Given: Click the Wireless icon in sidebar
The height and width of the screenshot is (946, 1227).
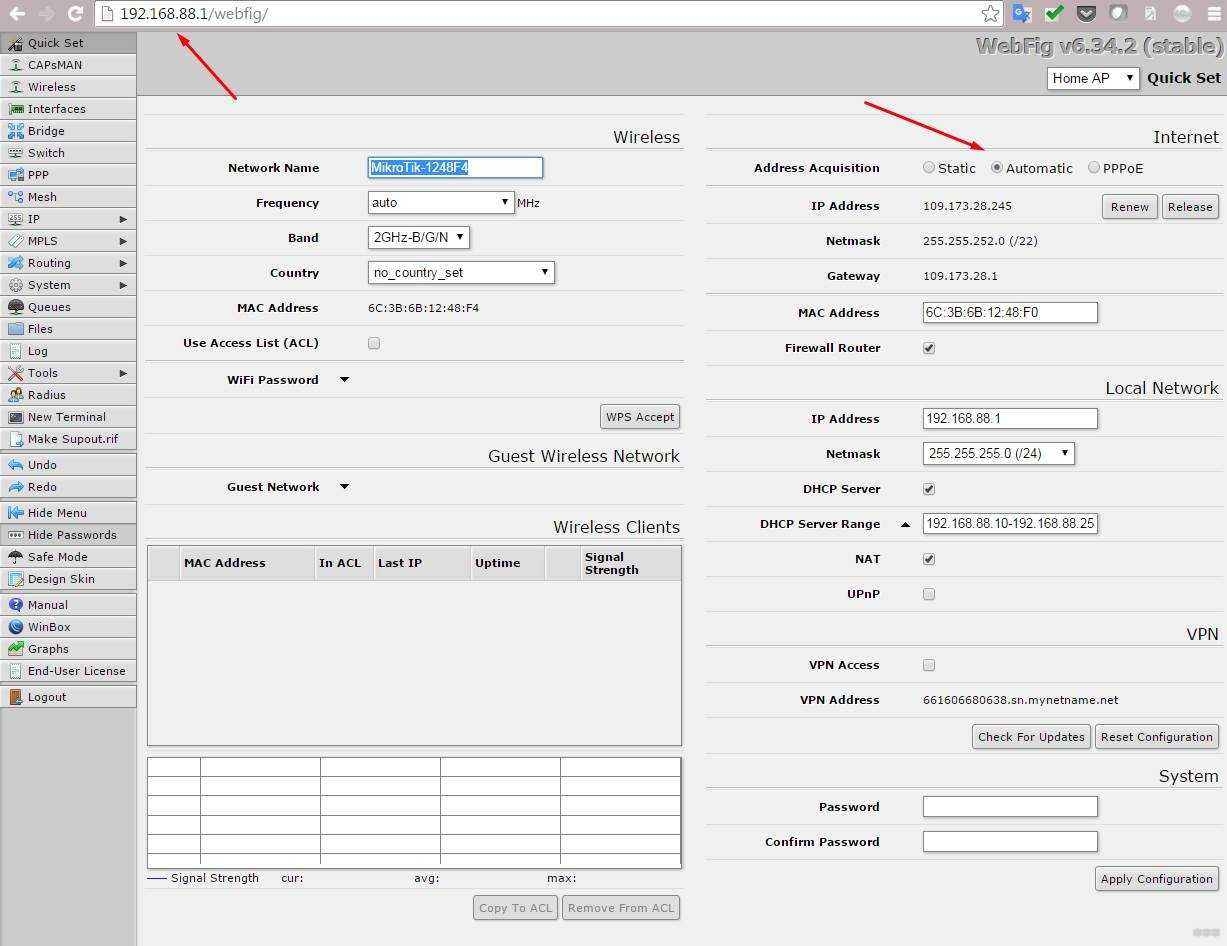Looking at the screenshot, I should tap(16, 87).
